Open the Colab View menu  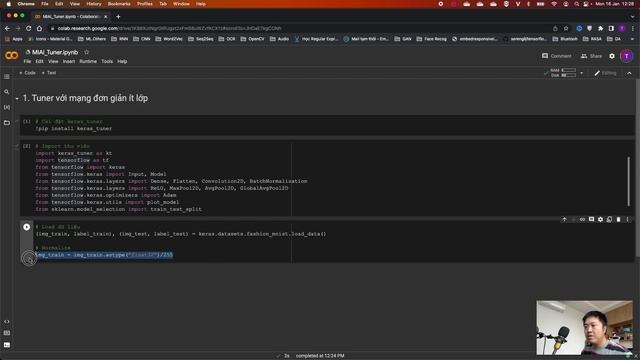53,61
